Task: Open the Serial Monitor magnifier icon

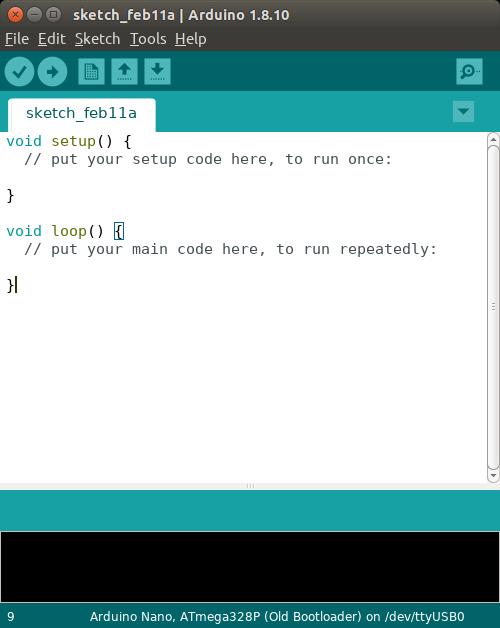Action: click(469, 72)
